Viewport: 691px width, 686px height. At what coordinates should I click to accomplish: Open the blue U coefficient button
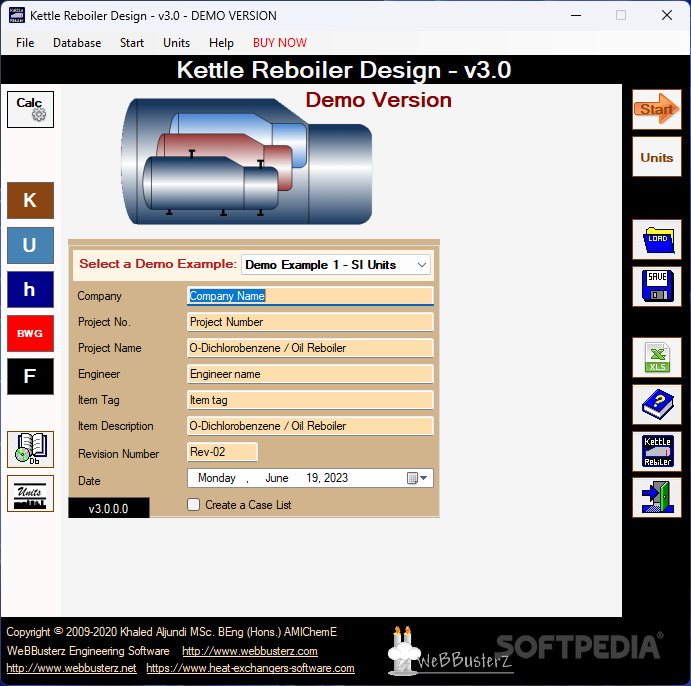[x=30, y=245]
